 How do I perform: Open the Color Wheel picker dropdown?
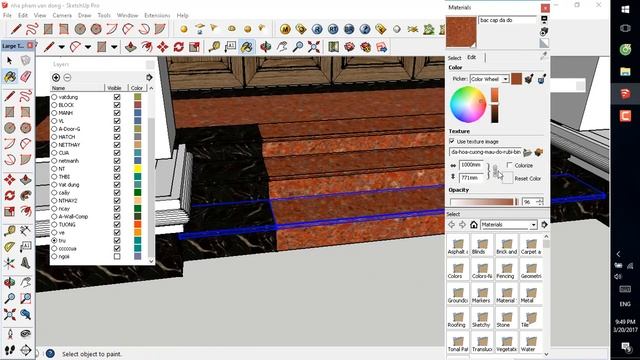pos(505,79)
